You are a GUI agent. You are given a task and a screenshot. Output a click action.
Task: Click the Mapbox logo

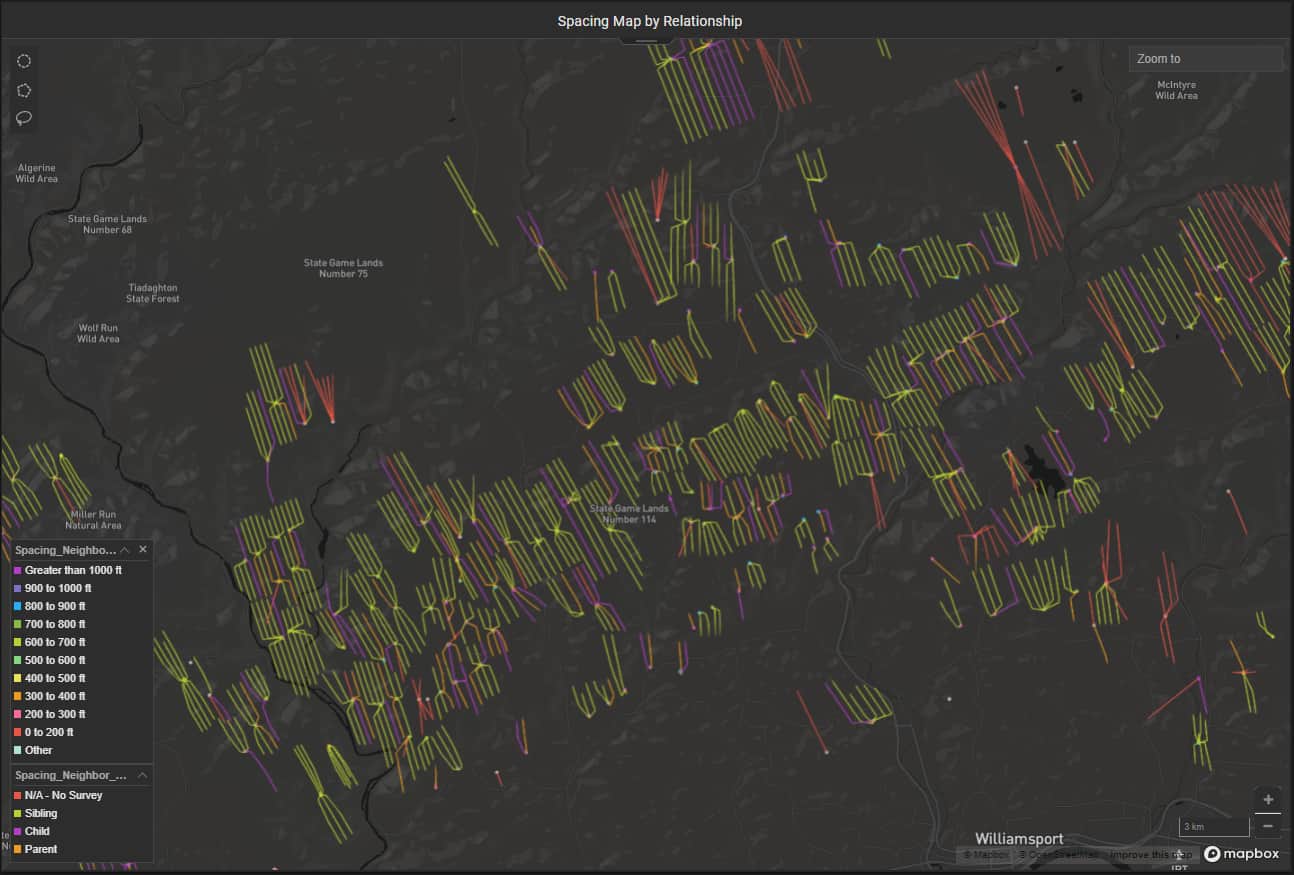(1242, 854)
